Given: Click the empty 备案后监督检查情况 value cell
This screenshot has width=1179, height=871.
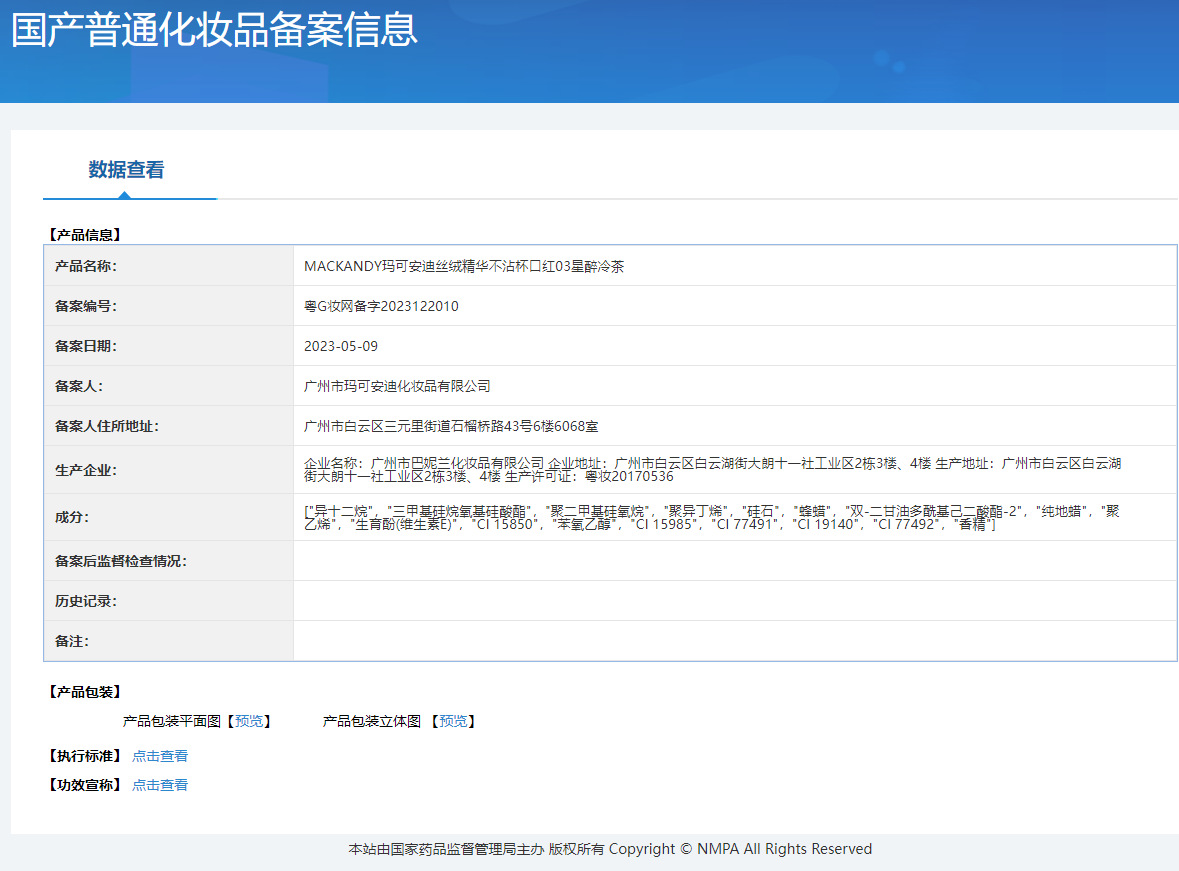Looking at the screenshot, I should [x=734, y=561].
